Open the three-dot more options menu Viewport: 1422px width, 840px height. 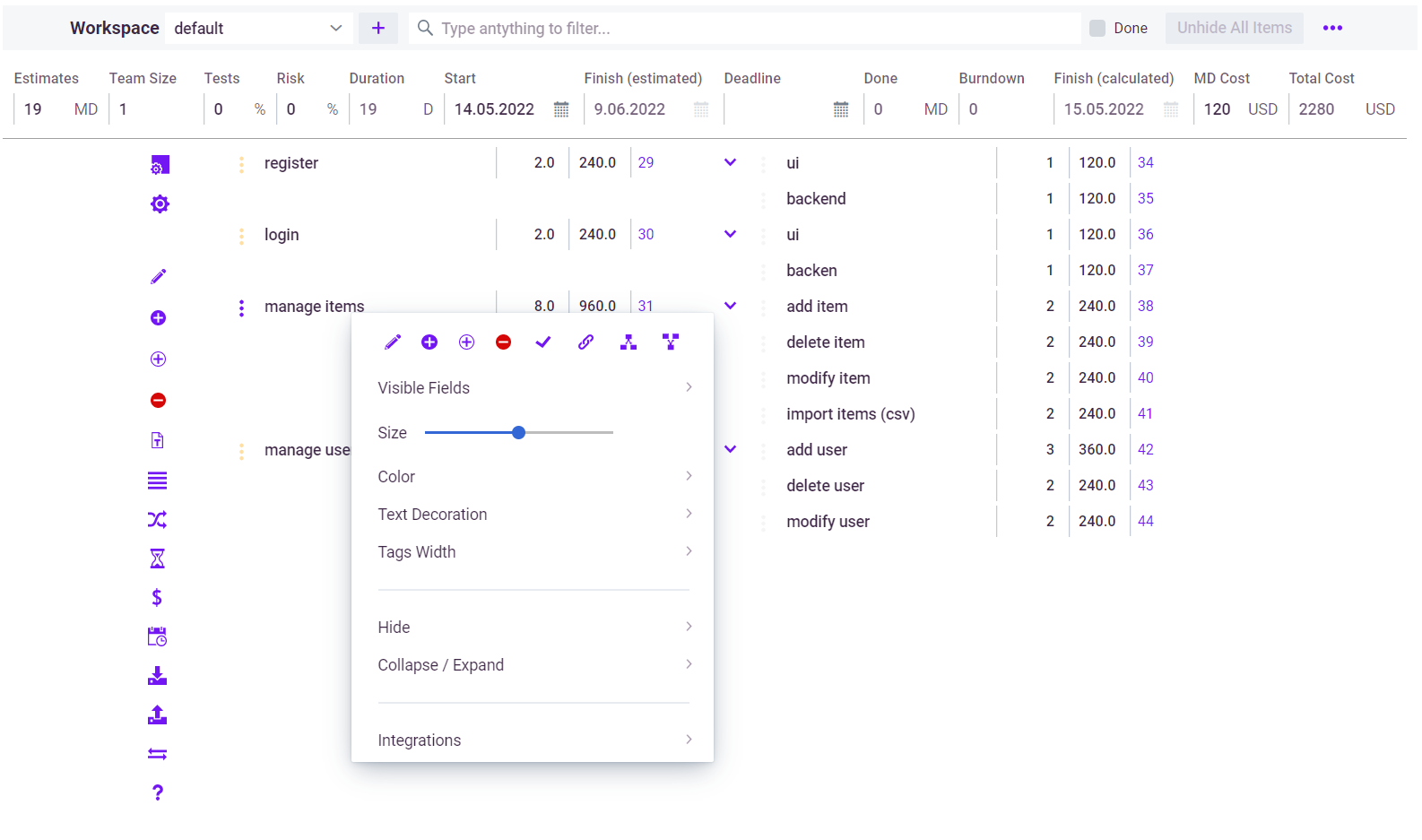pos(1332,28)
